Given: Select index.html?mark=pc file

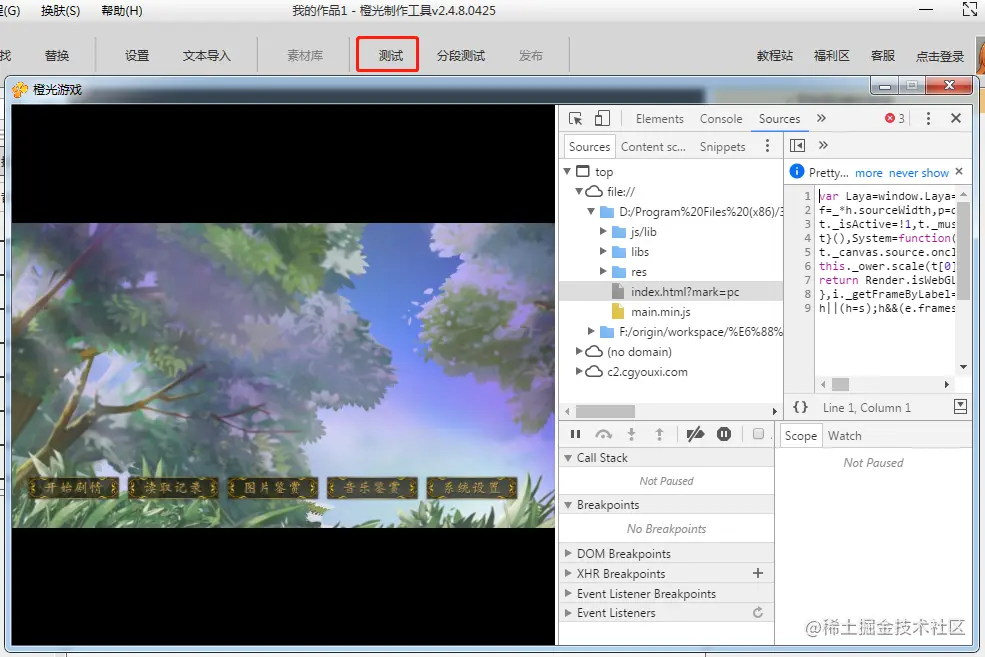Looking at the screenshot, I should point(670,291).
